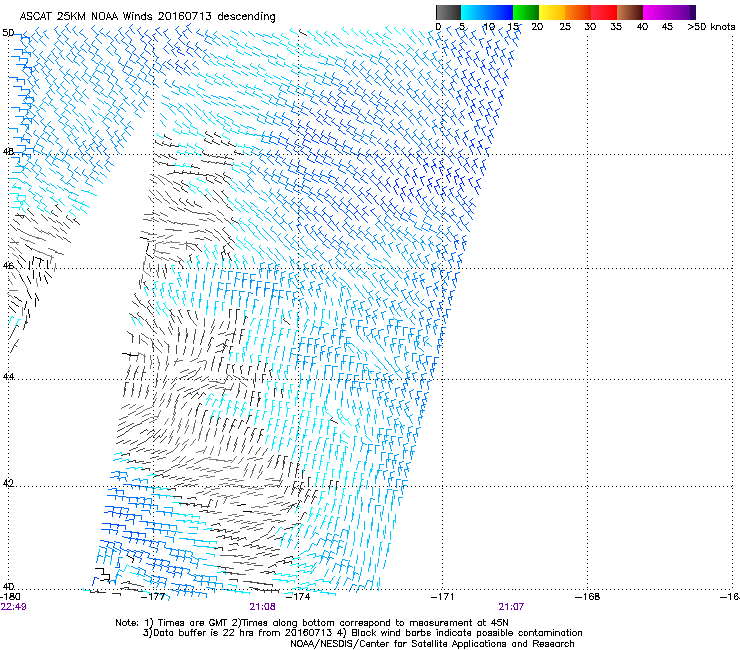Click the chart title 'ASCAT 25KM NOAA Winds 20160713 descending'

(147, 17)
